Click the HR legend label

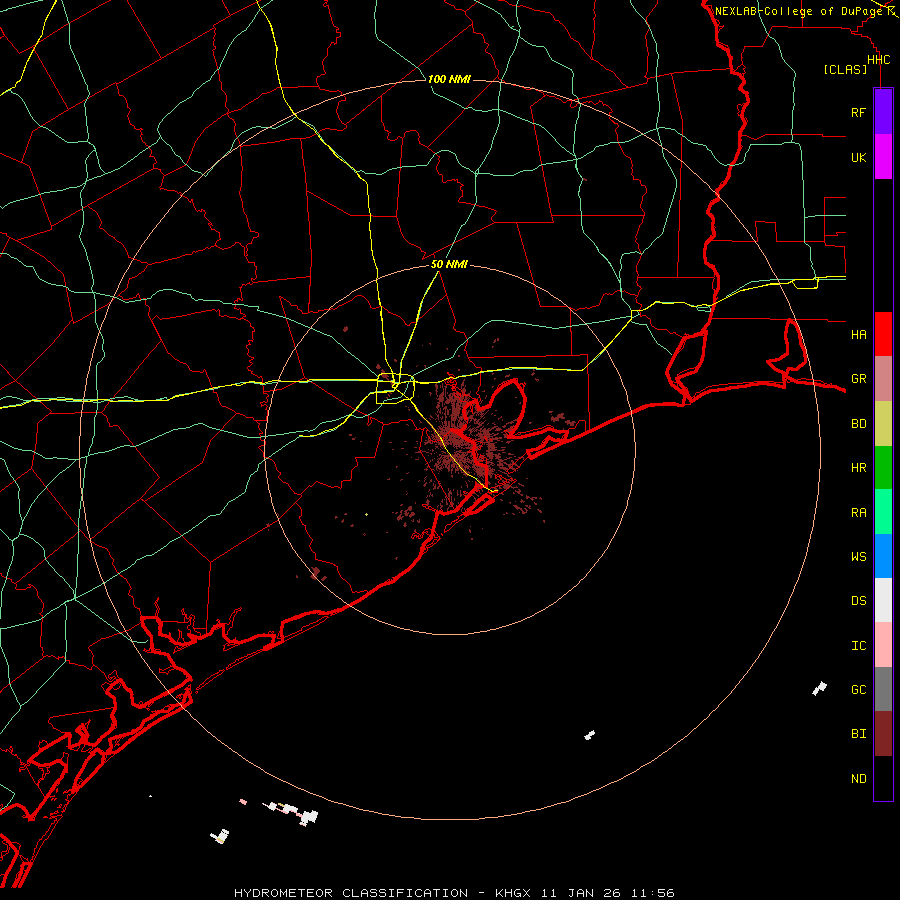pyautogui.click(x=858, y=468)
